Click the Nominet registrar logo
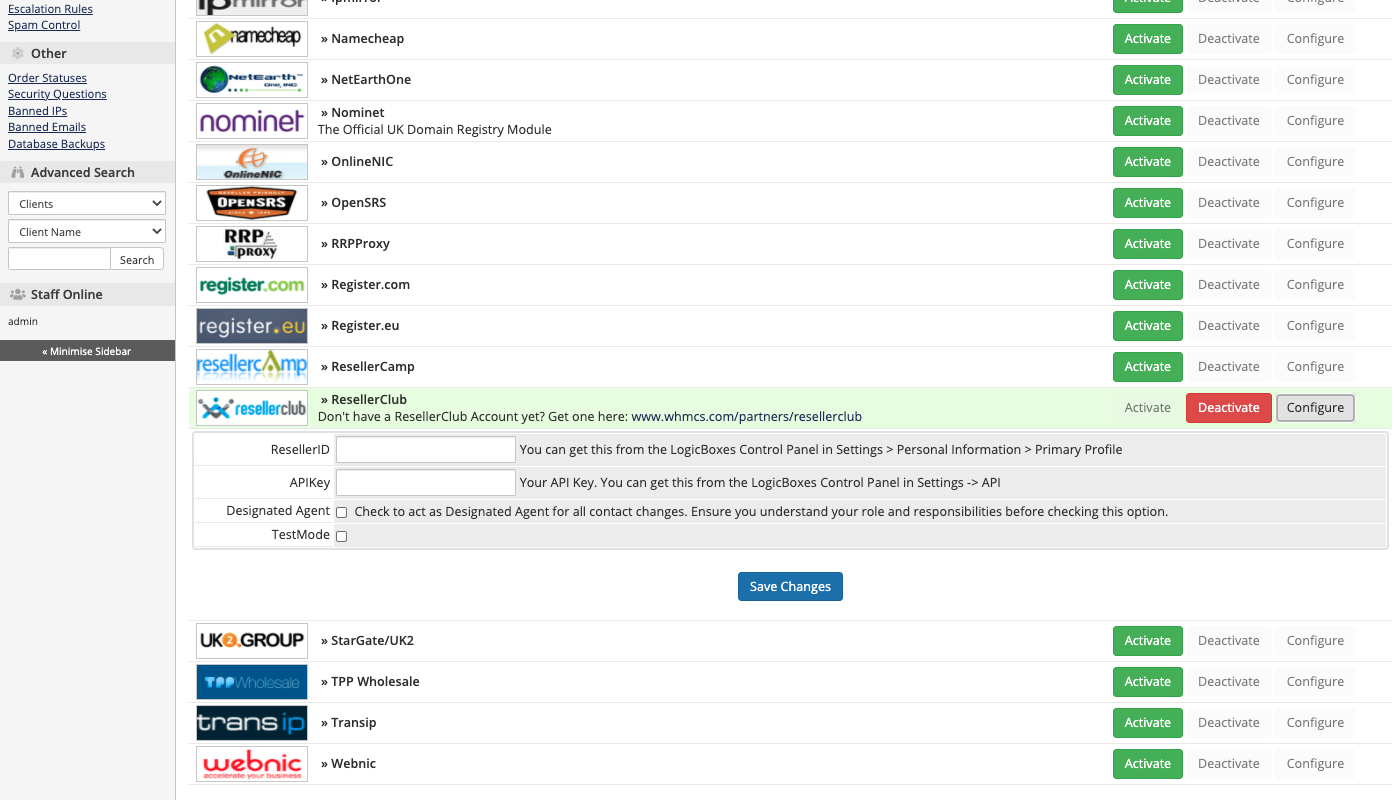1400x800 pixels. (x=251, y=121)
